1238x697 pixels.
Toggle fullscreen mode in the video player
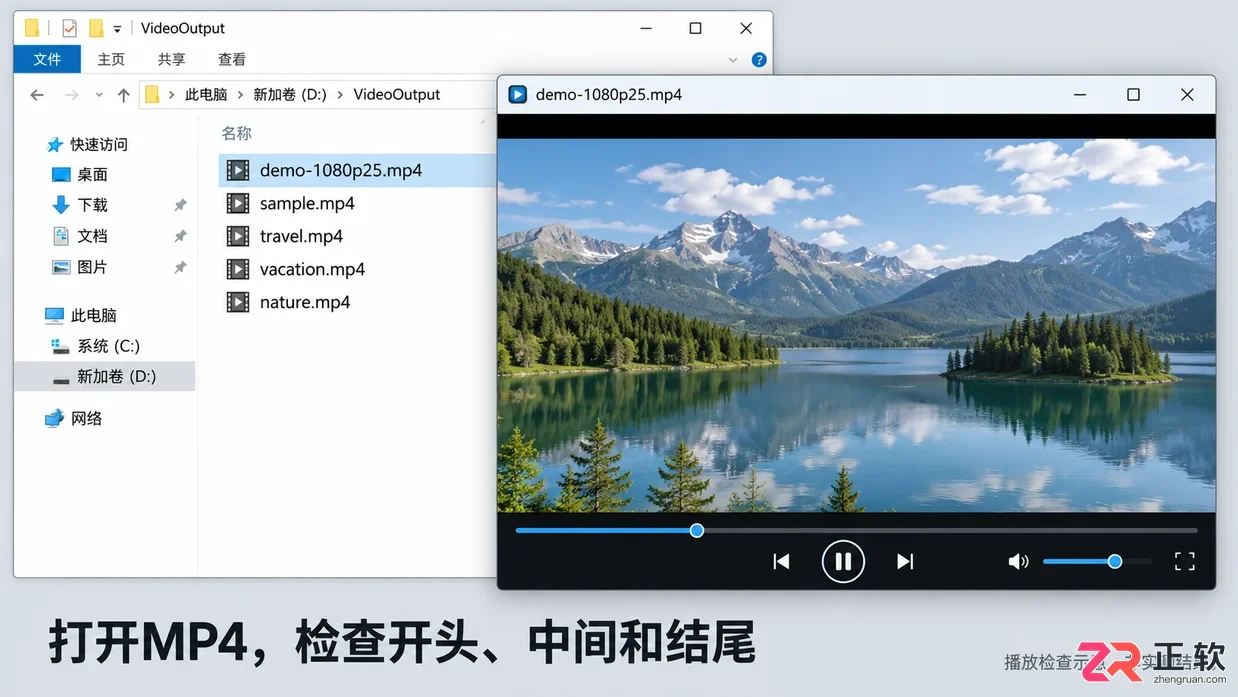click(x=1184, y=561)
